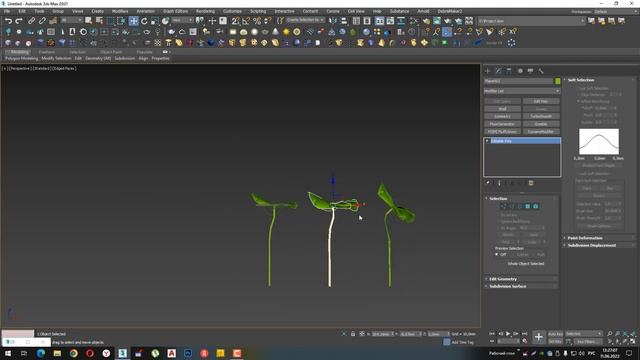Toggle Edge Distance checkbox

(x=579, y=95)
